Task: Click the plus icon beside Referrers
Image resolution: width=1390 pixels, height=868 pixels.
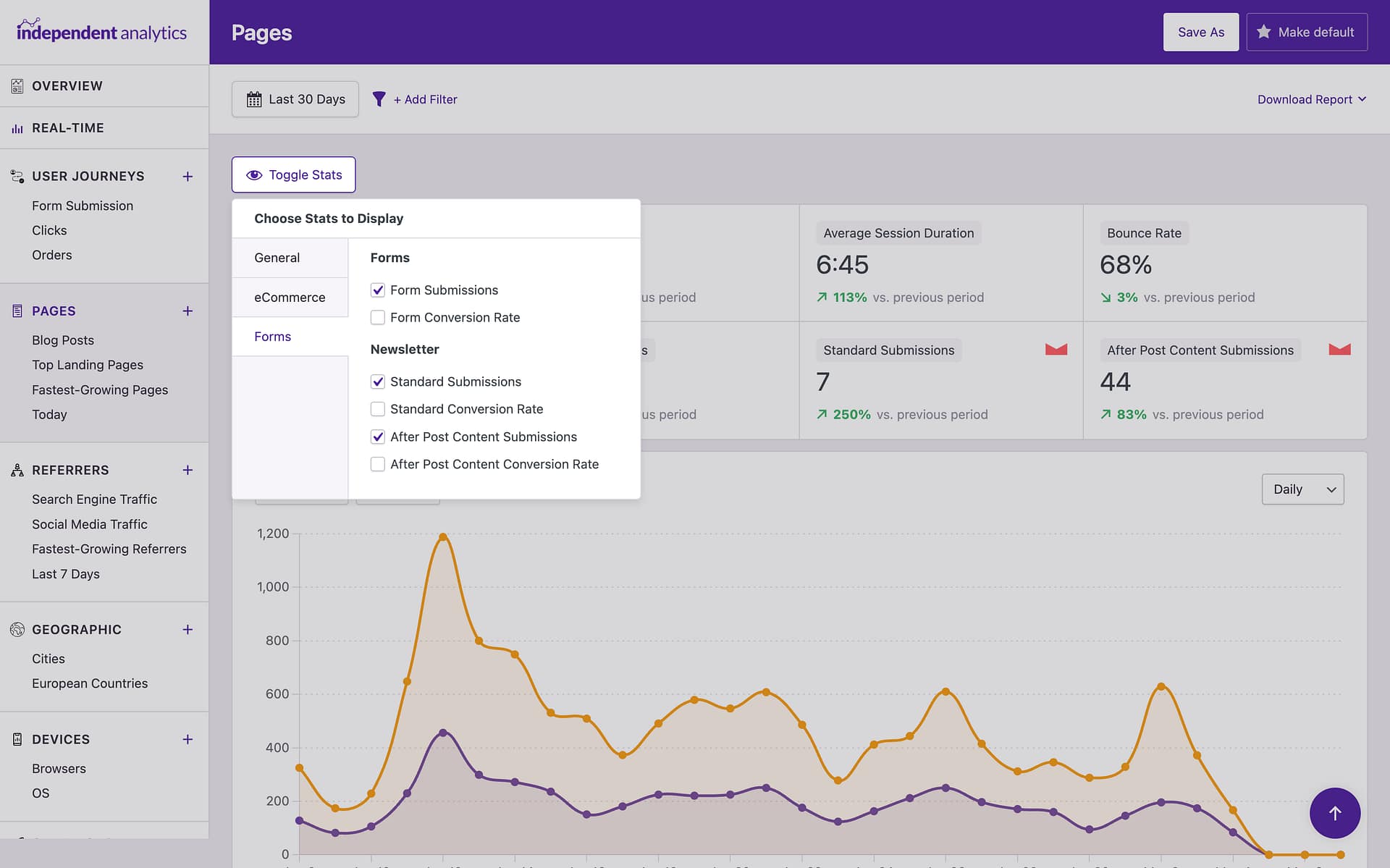Action: 188,471
